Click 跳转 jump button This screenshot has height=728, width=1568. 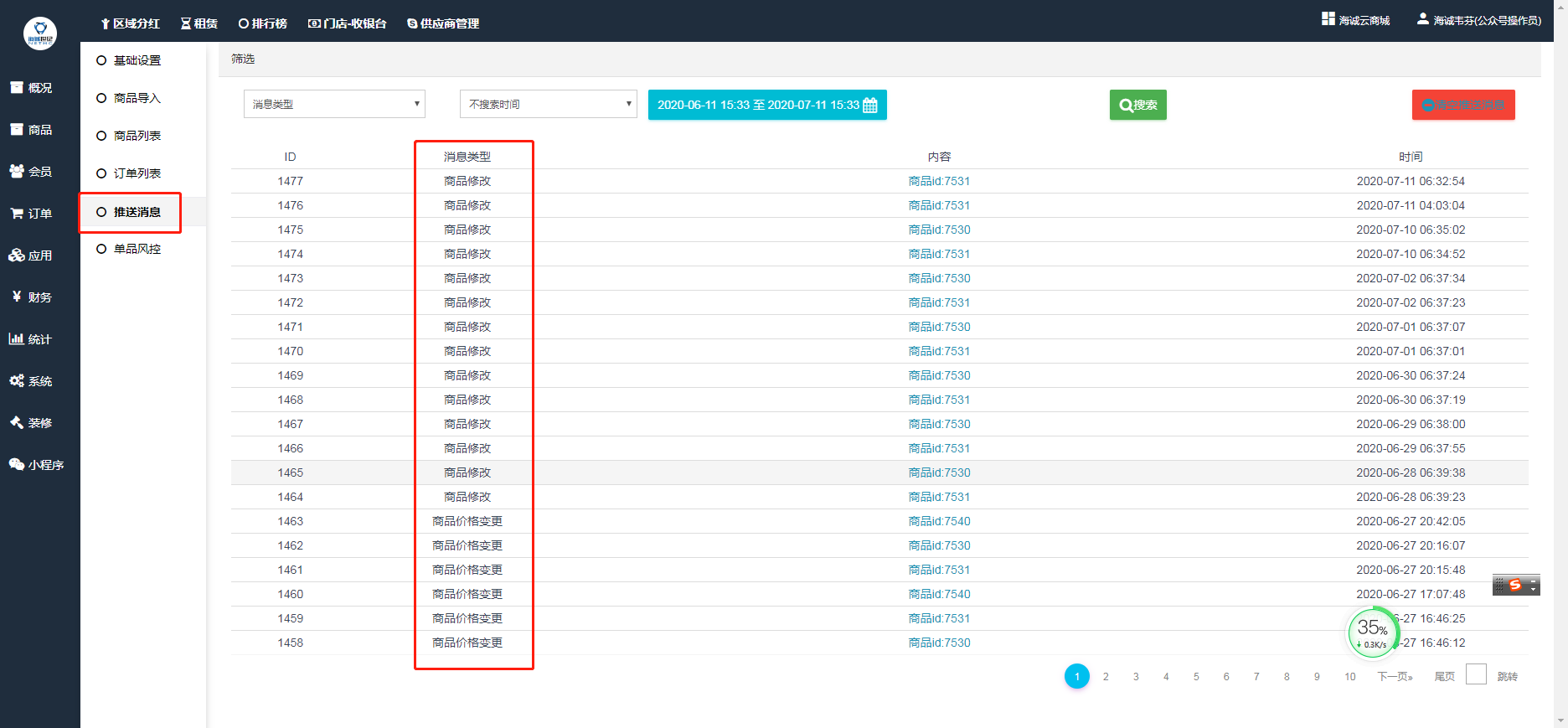pyautogui.click(x=1508, y=676)
